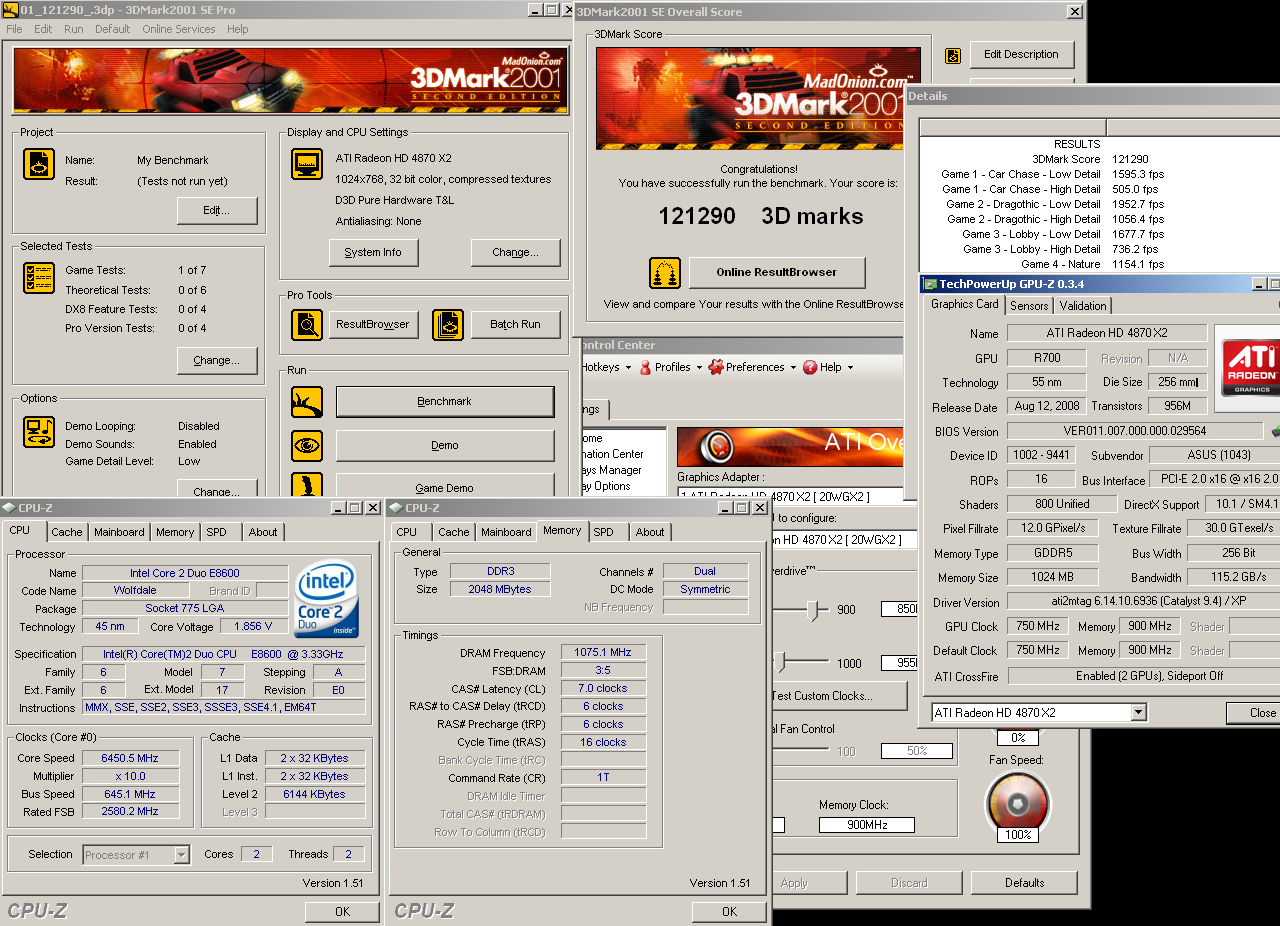Expand the Help menu arrow in Control Center
This screenshot has height=926, width=1280.
click(x=850, y=367)
